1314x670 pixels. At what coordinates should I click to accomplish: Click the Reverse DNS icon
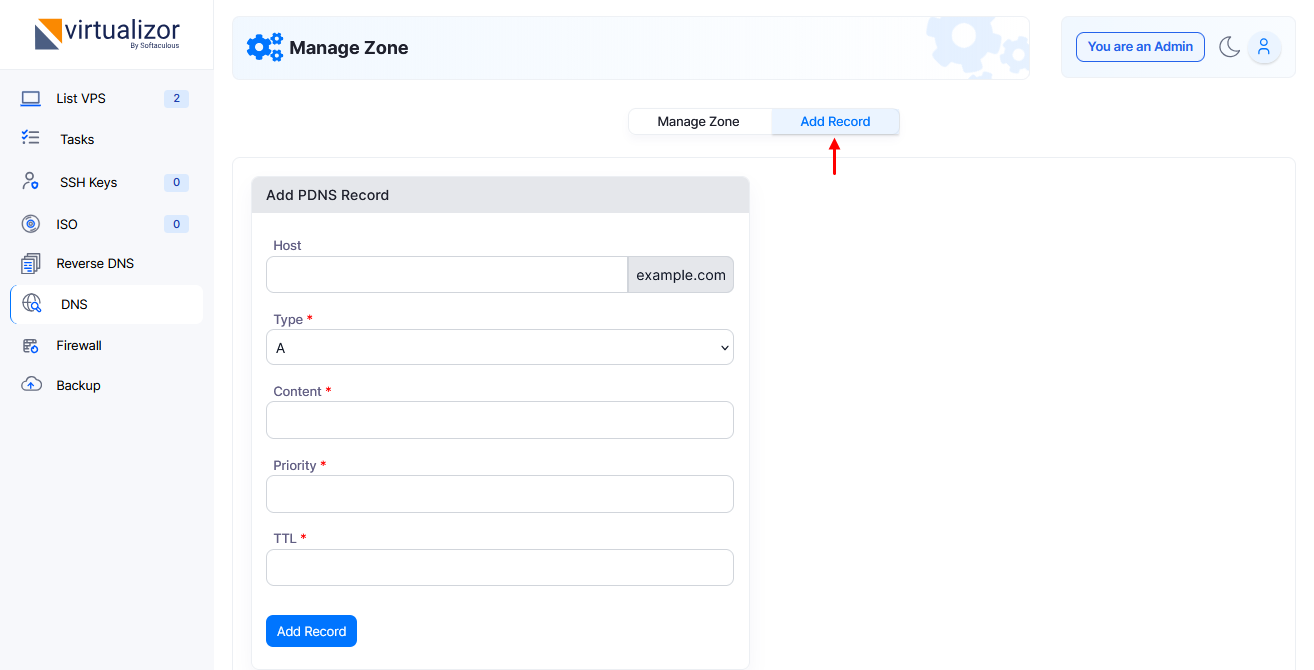31,264
